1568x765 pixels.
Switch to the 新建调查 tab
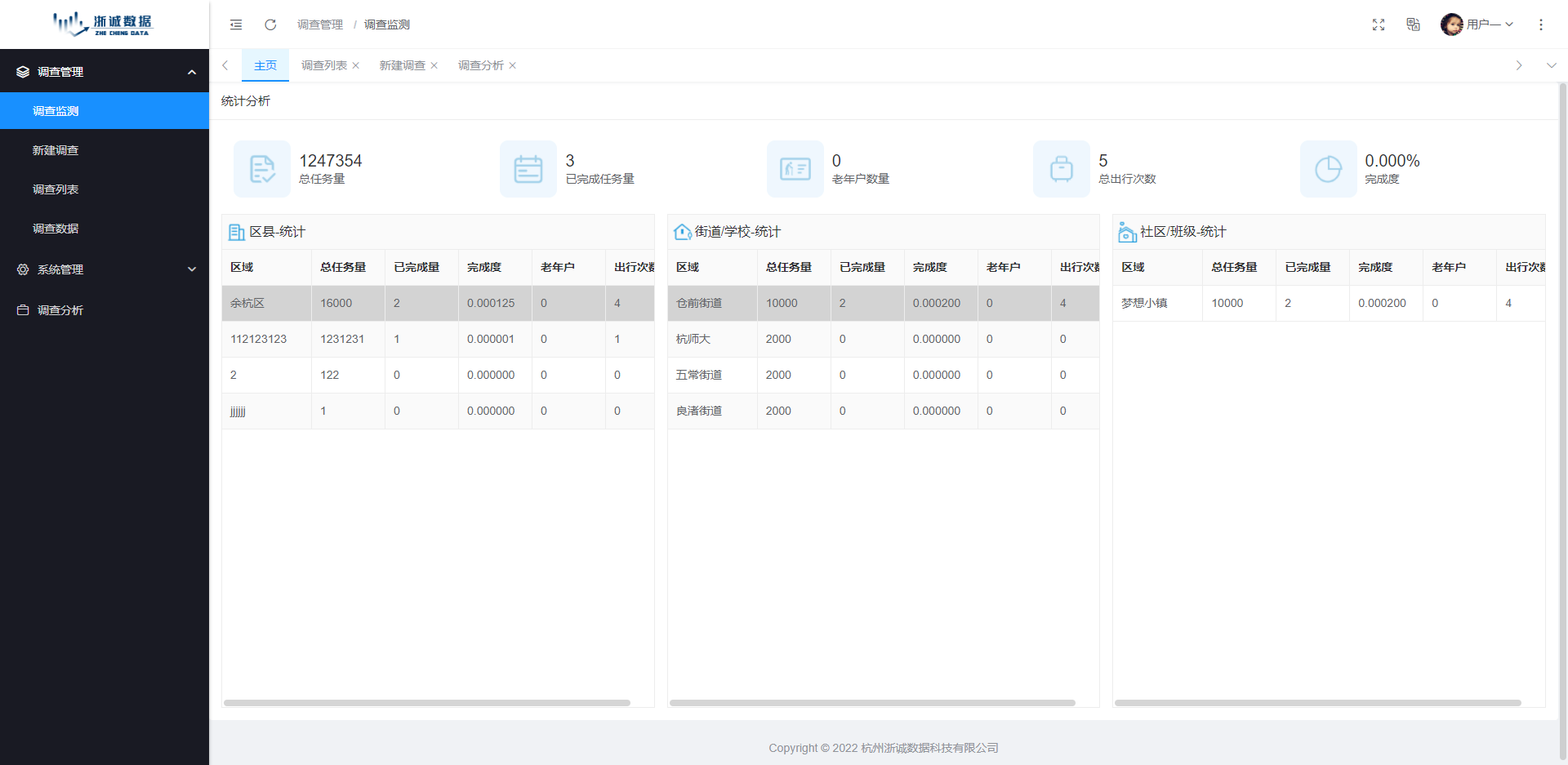click(402, 65)
